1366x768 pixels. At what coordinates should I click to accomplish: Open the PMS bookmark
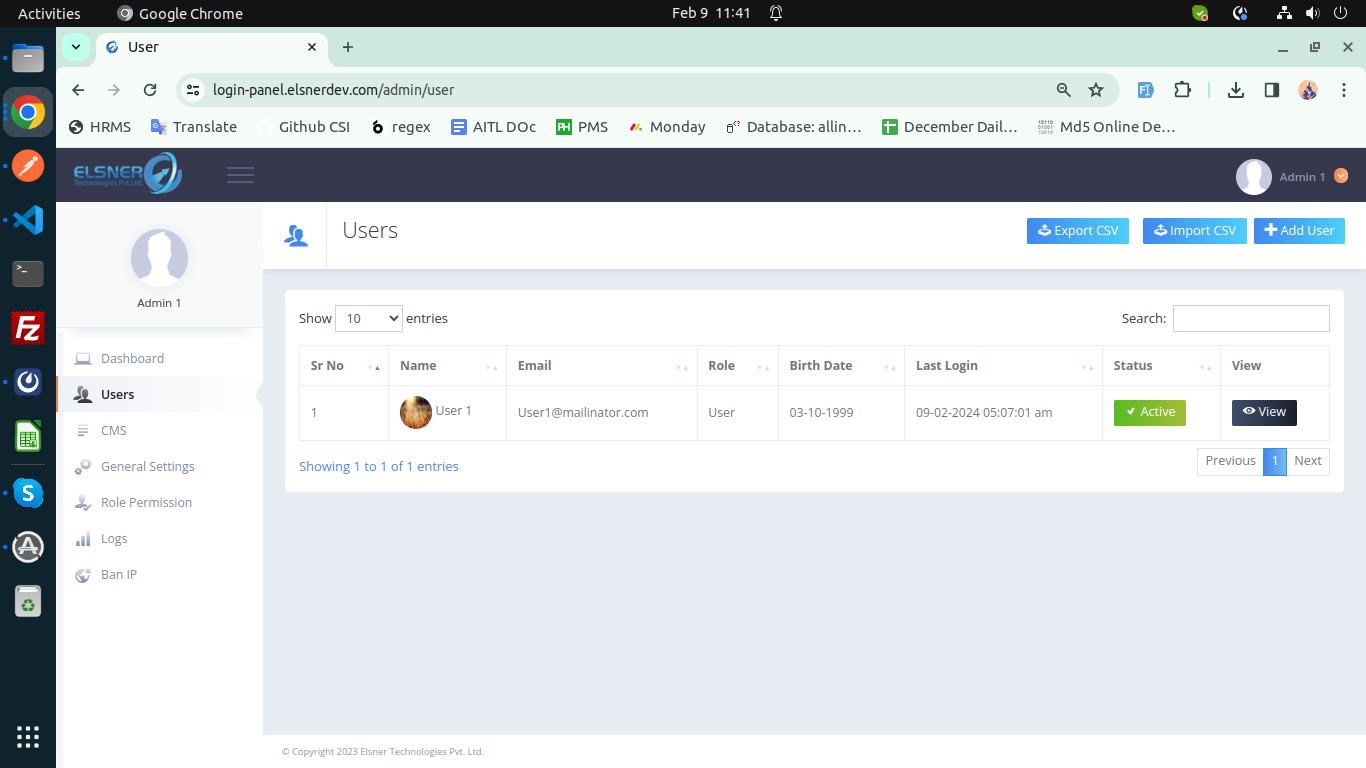(x=582, y=127)
